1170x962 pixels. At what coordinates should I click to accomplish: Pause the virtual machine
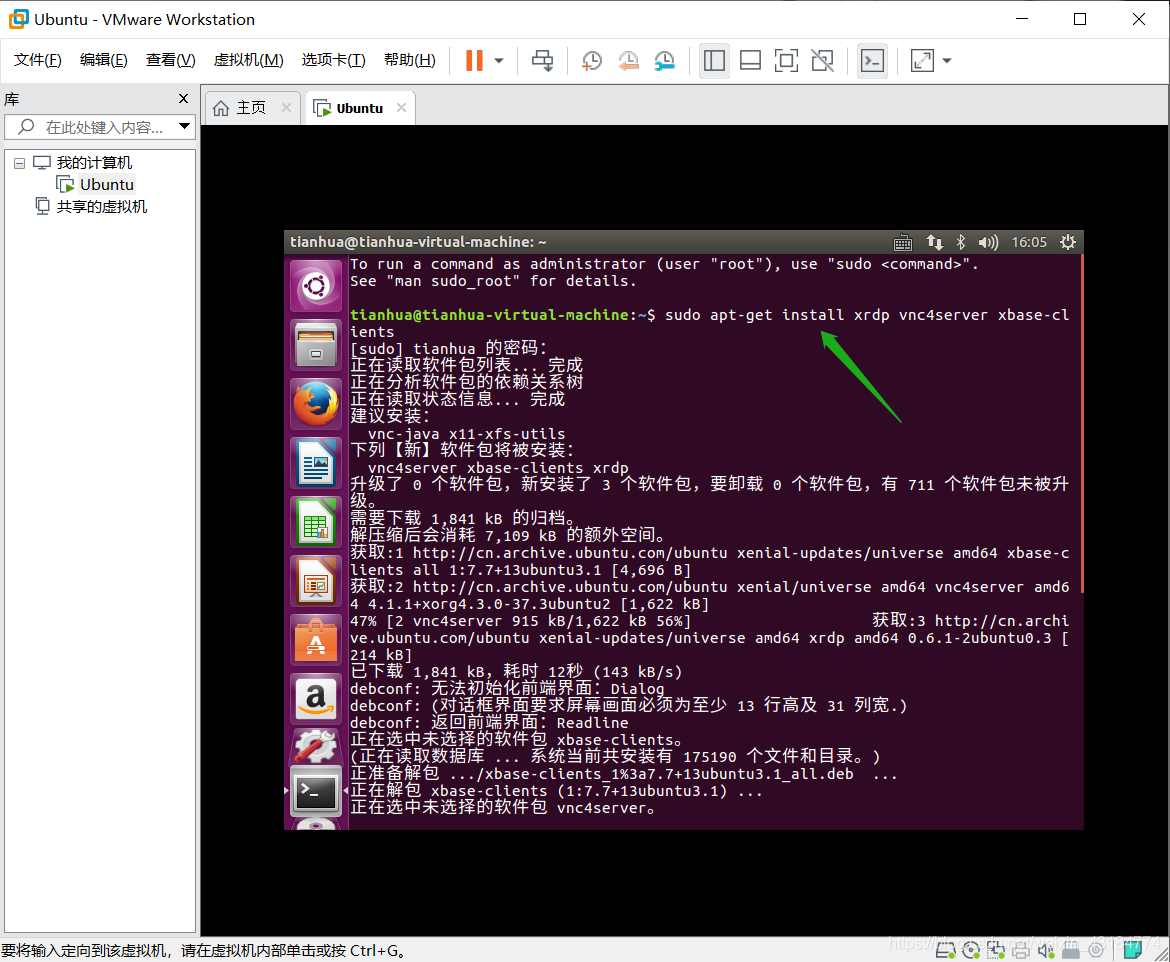pos(475,60)
